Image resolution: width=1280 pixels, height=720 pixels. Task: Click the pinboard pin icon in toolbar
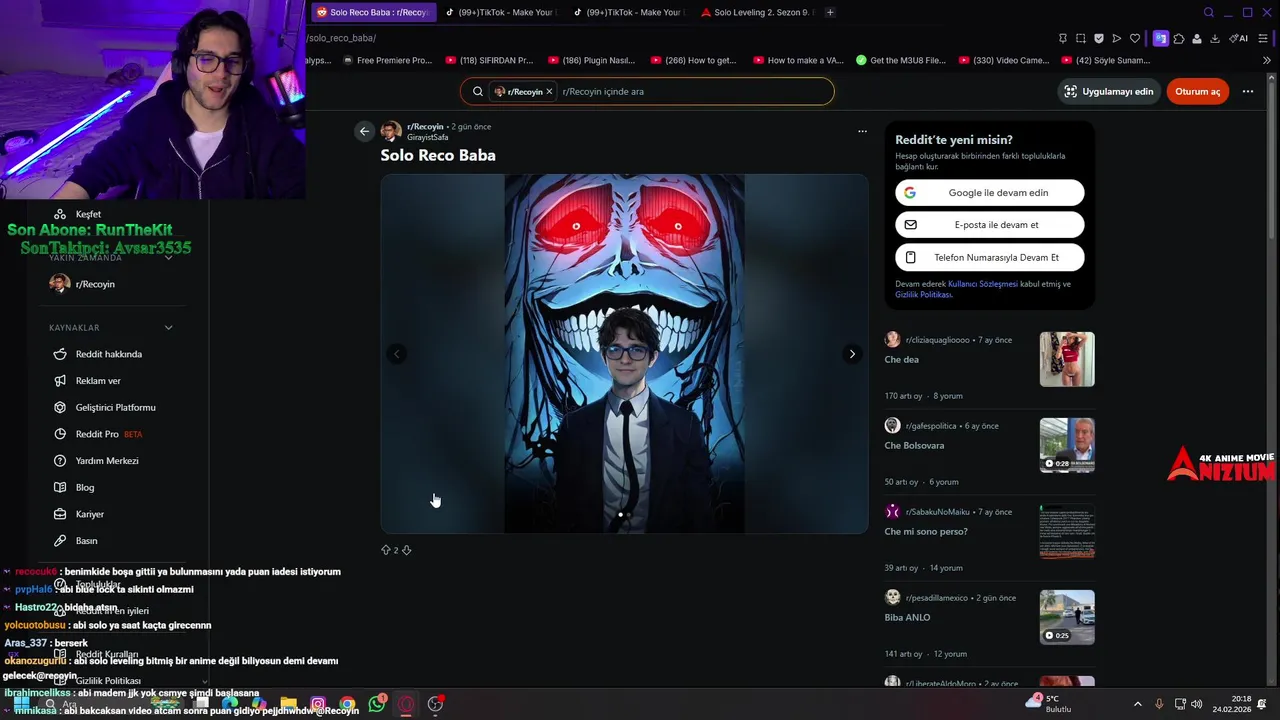tap(1062, 38)
